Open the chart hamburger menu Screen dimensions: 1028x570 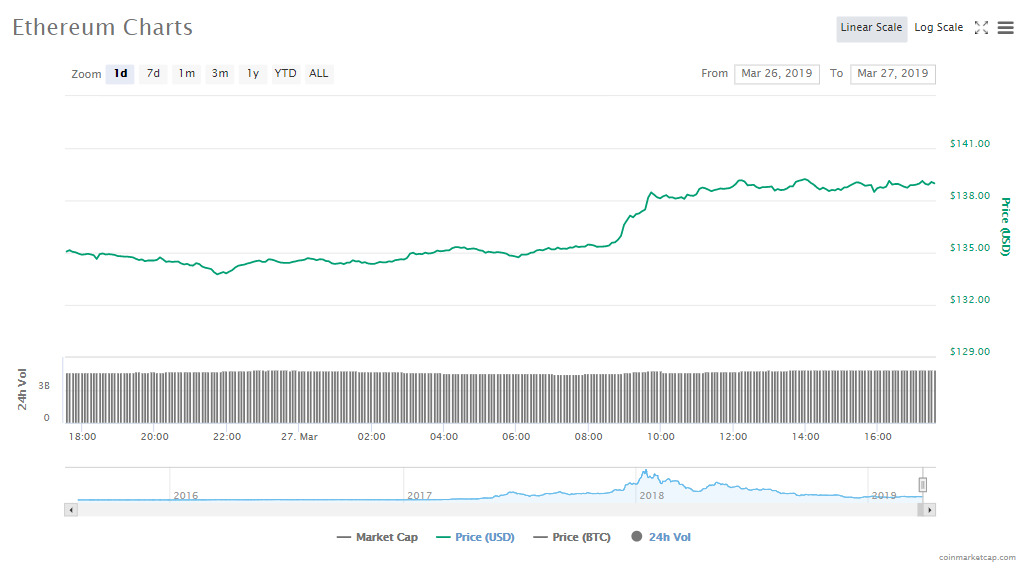coord(1005,28)
